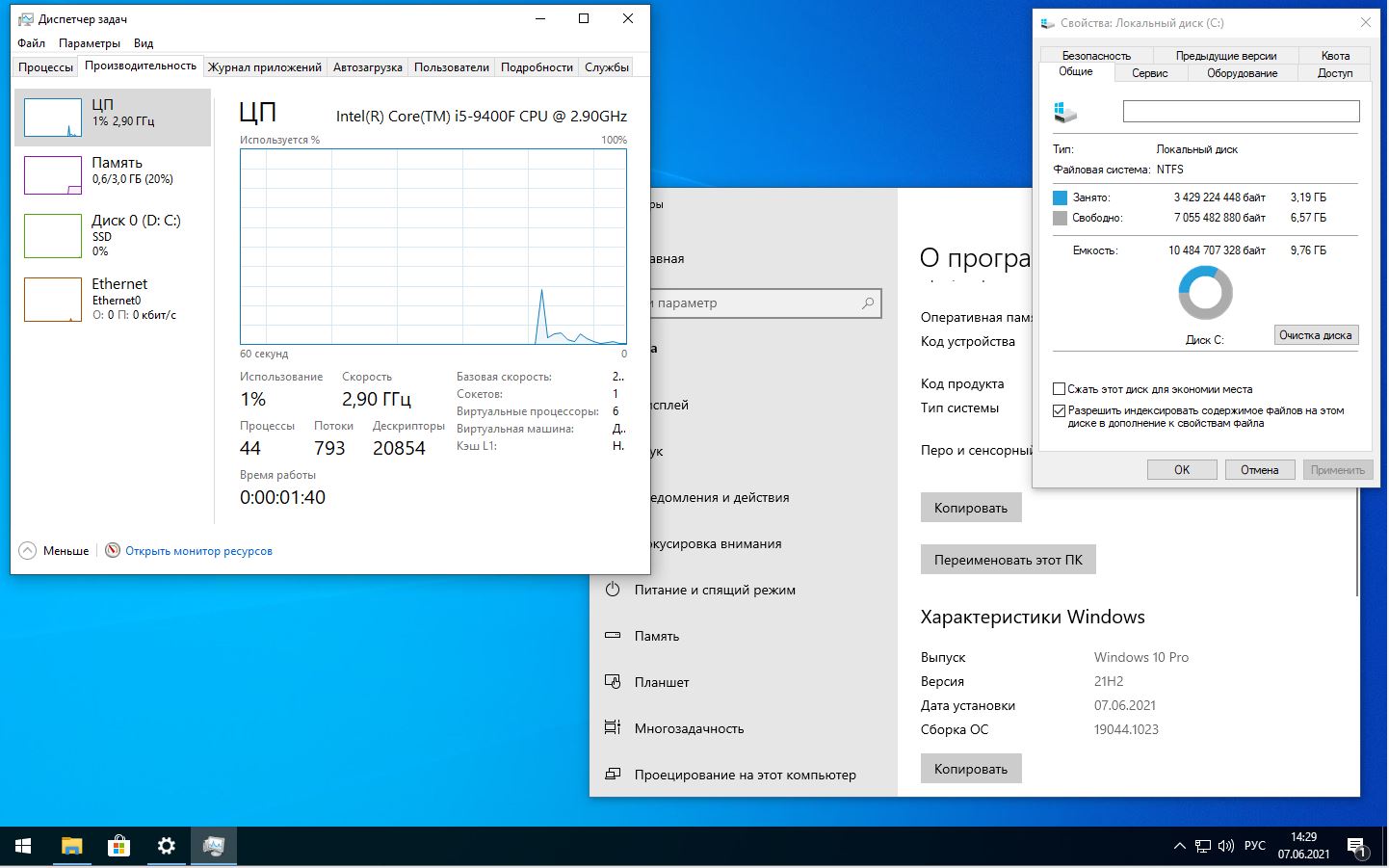
Task: Click the Применить button
Action: click(x=1337, y=470)
